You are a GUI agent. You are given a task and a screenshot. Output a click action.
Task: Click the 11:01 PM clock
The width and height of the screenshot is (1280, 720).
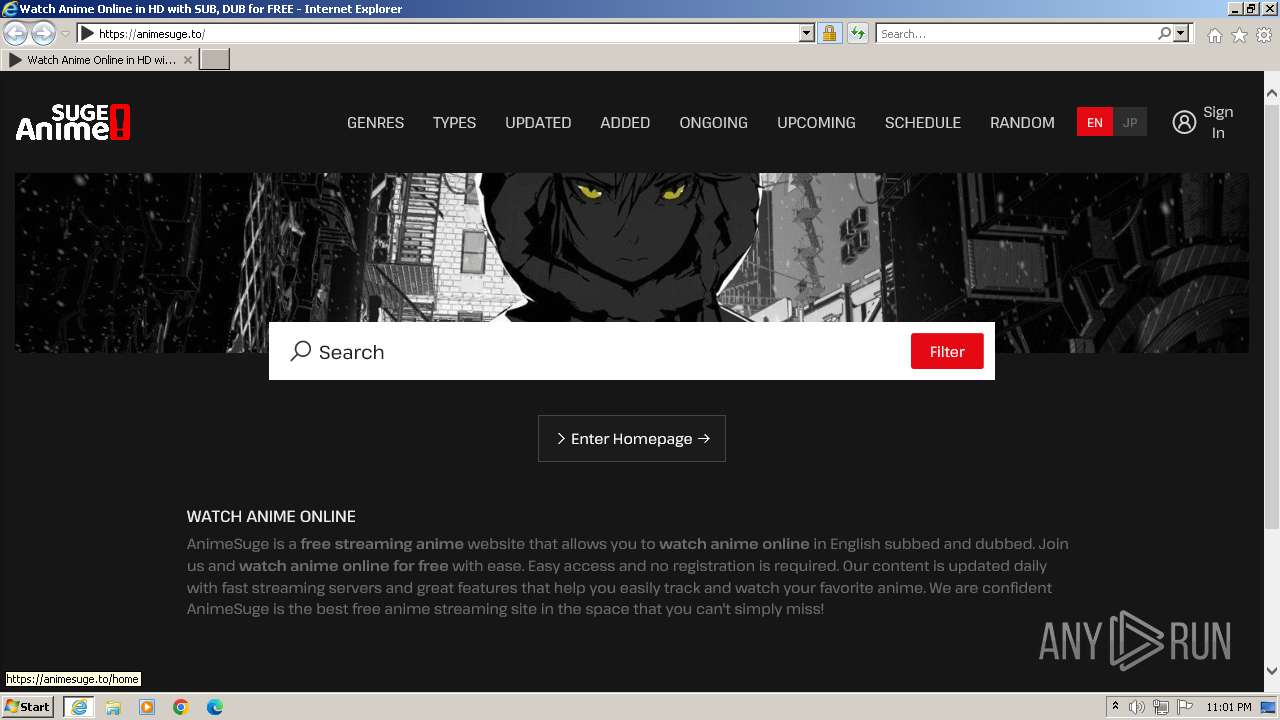pyautogui.click(x=1229, y=707)
